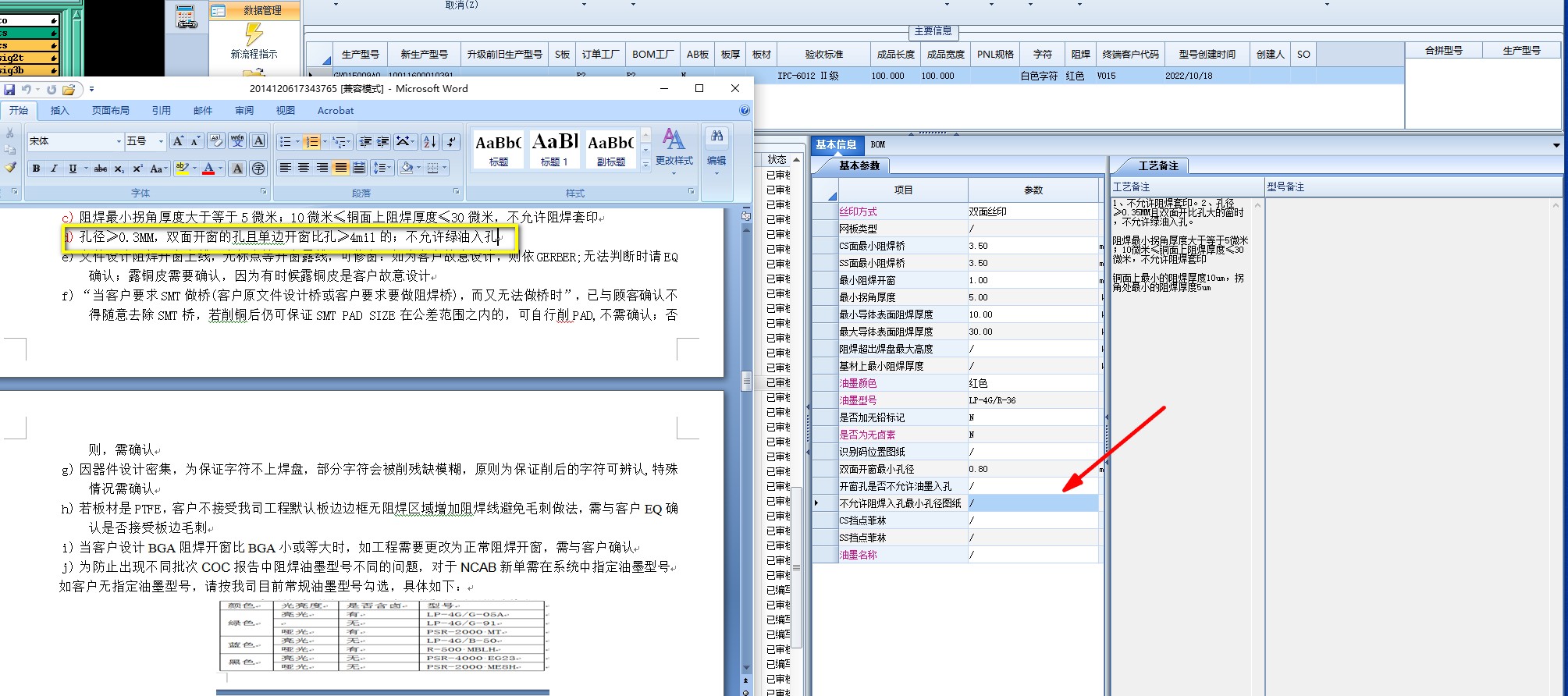Image resolution: width=1568 pixels, height=696 pixels.
Task: Expand the bullets list dropdown arrow
Action: [297, 141]
